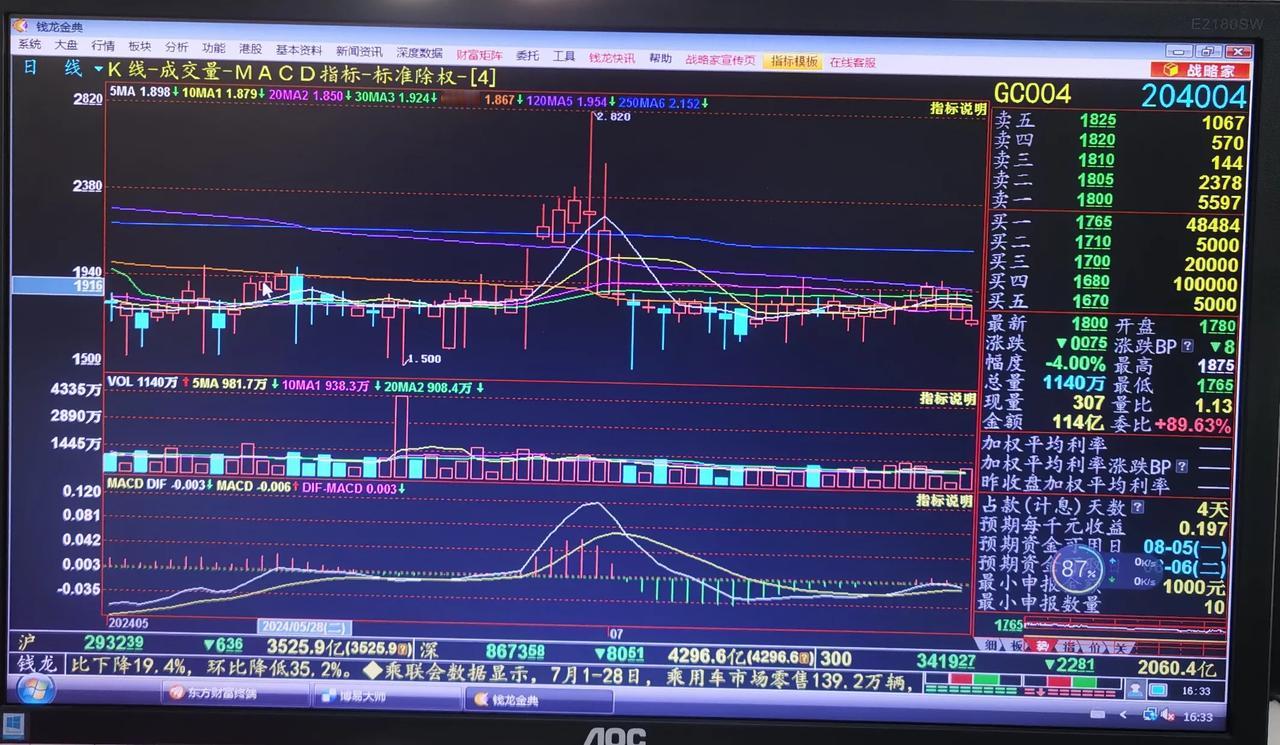Viewport: 1280px width, 745px height.
Task: Click the taskbar clock 16:33
Action: [1198, 716]
